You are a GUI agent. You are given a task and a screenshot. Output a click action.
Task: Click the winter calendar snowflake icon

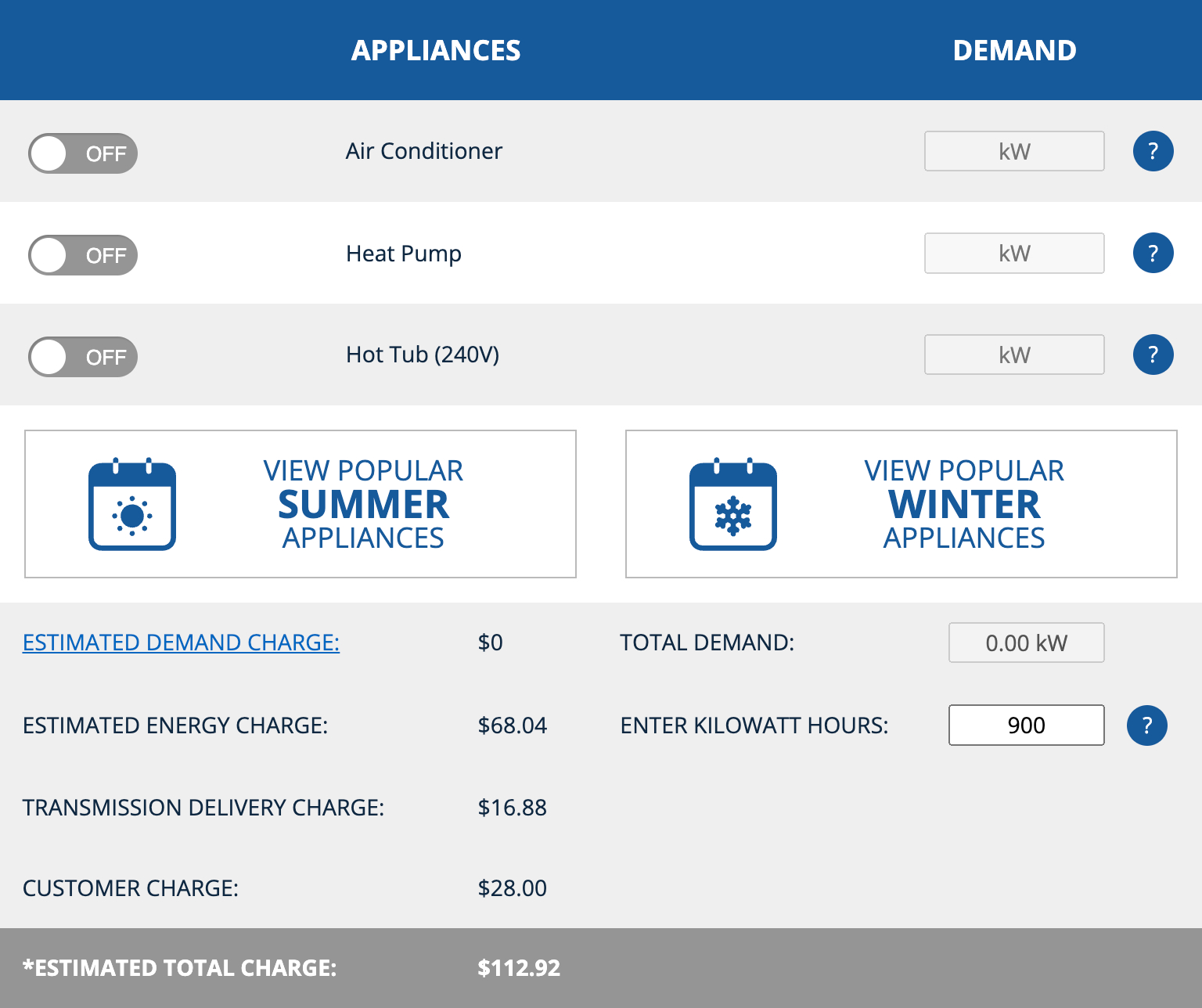(732, 505)
